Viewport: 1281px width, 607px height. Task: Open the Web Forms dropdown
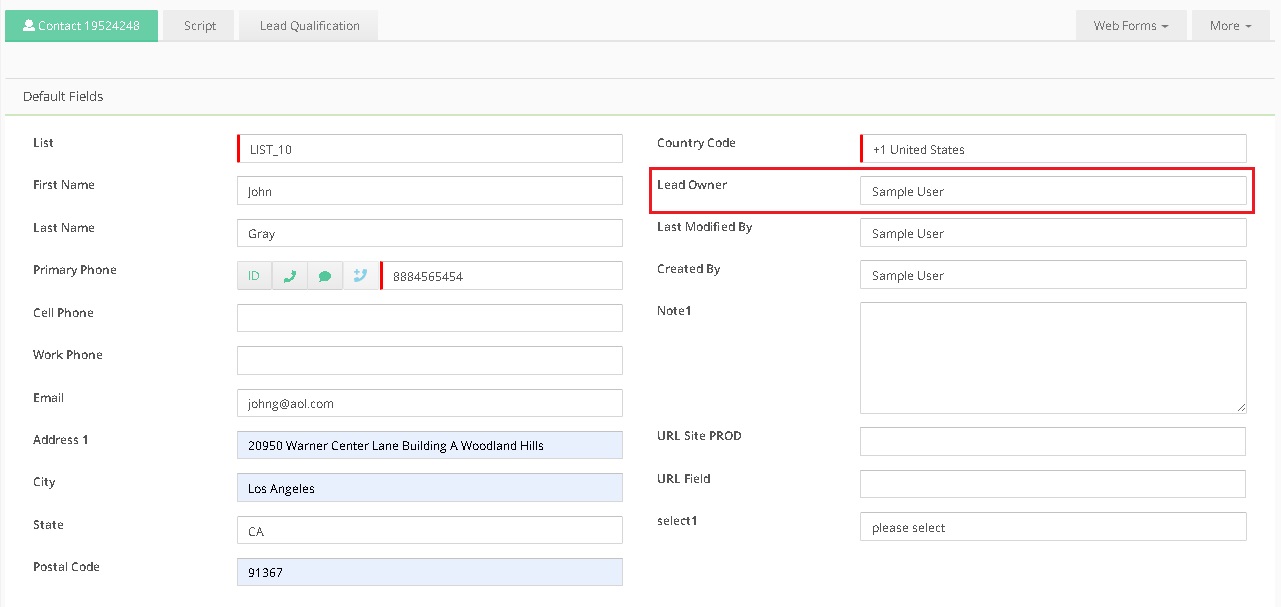pos(1131,26)
